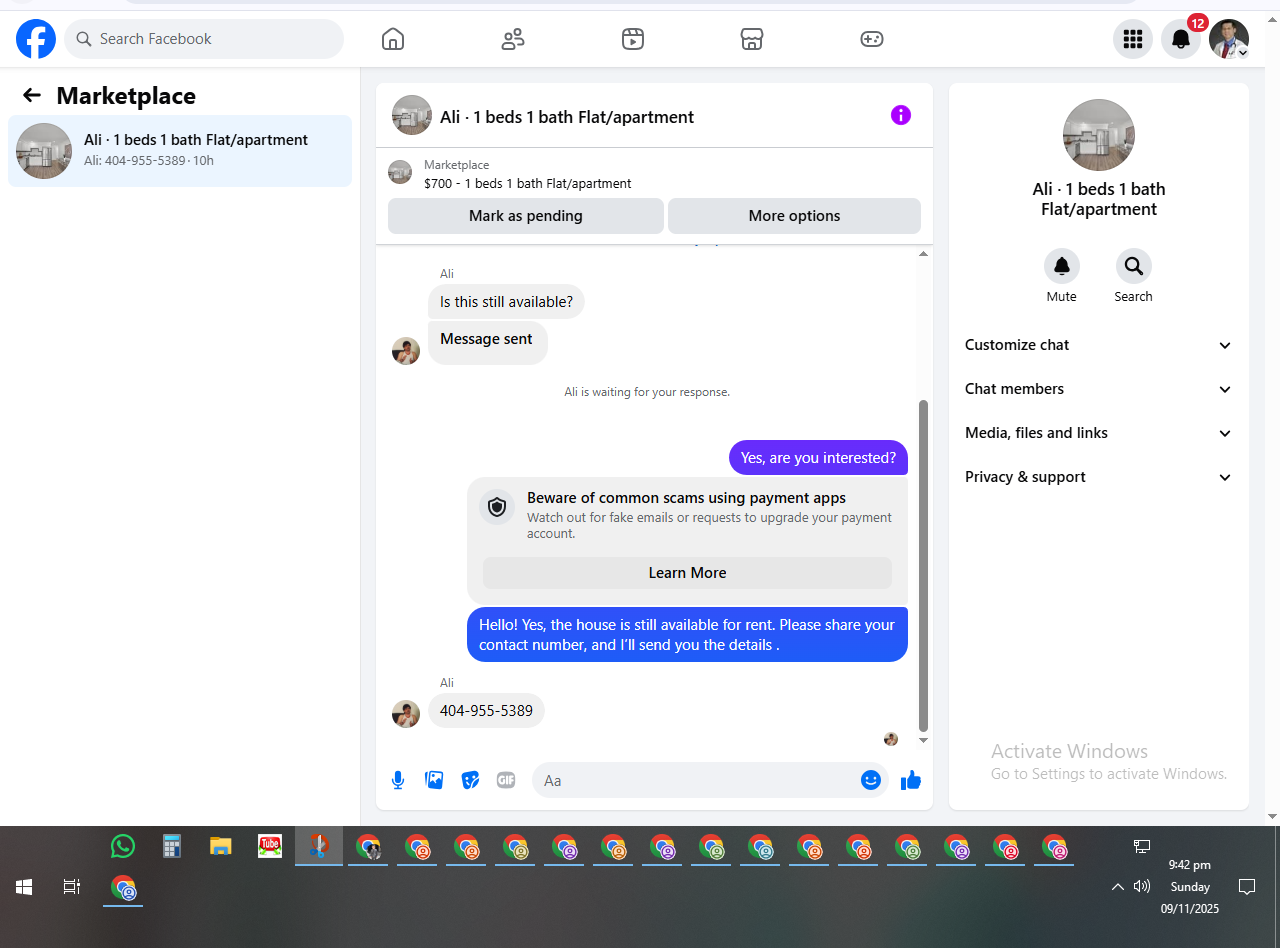Expand the Chat members section

pos(1099,389)
